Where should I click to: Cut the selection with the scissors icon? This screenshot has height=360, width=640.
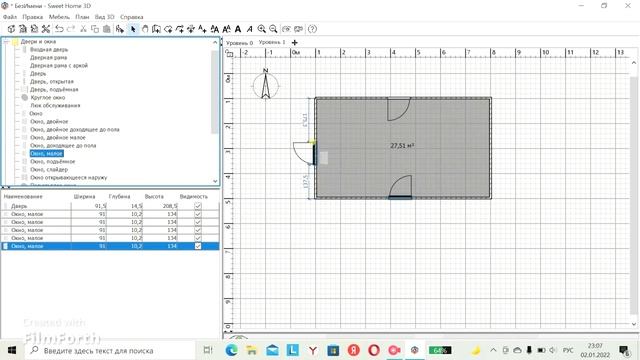[x=83, y=29]
